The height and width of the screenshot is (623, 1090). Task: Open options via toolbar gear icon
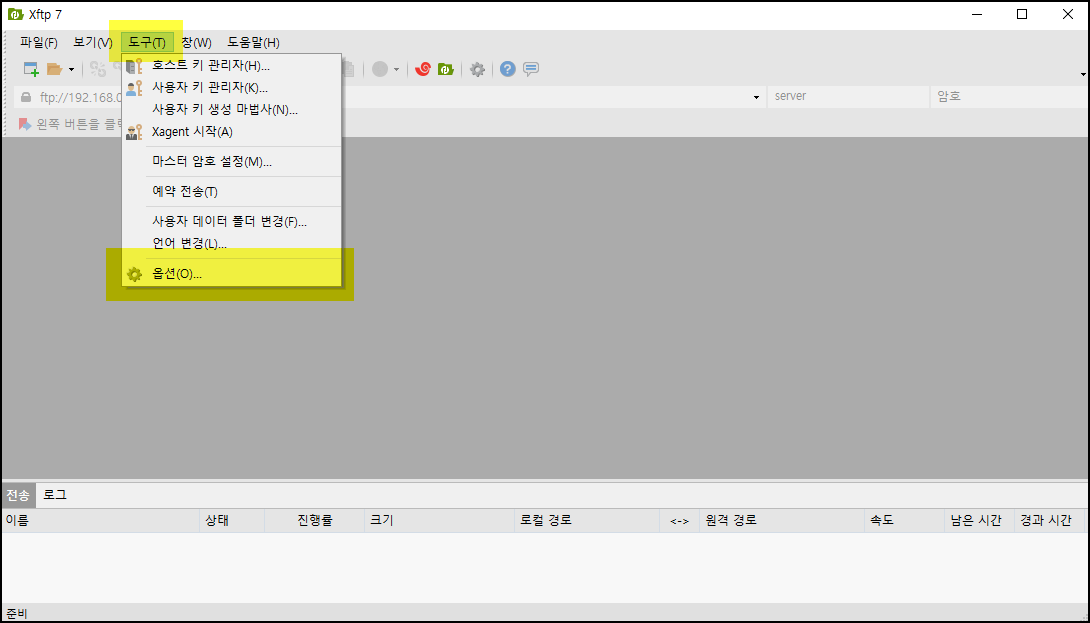coord(477,69)
